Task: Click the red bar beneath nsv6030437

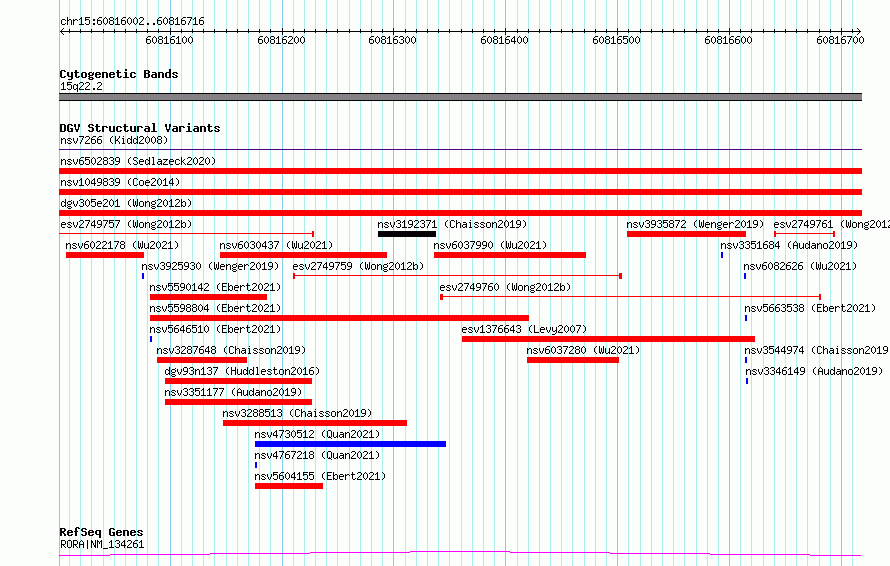Action: click(x=304, y=255)
